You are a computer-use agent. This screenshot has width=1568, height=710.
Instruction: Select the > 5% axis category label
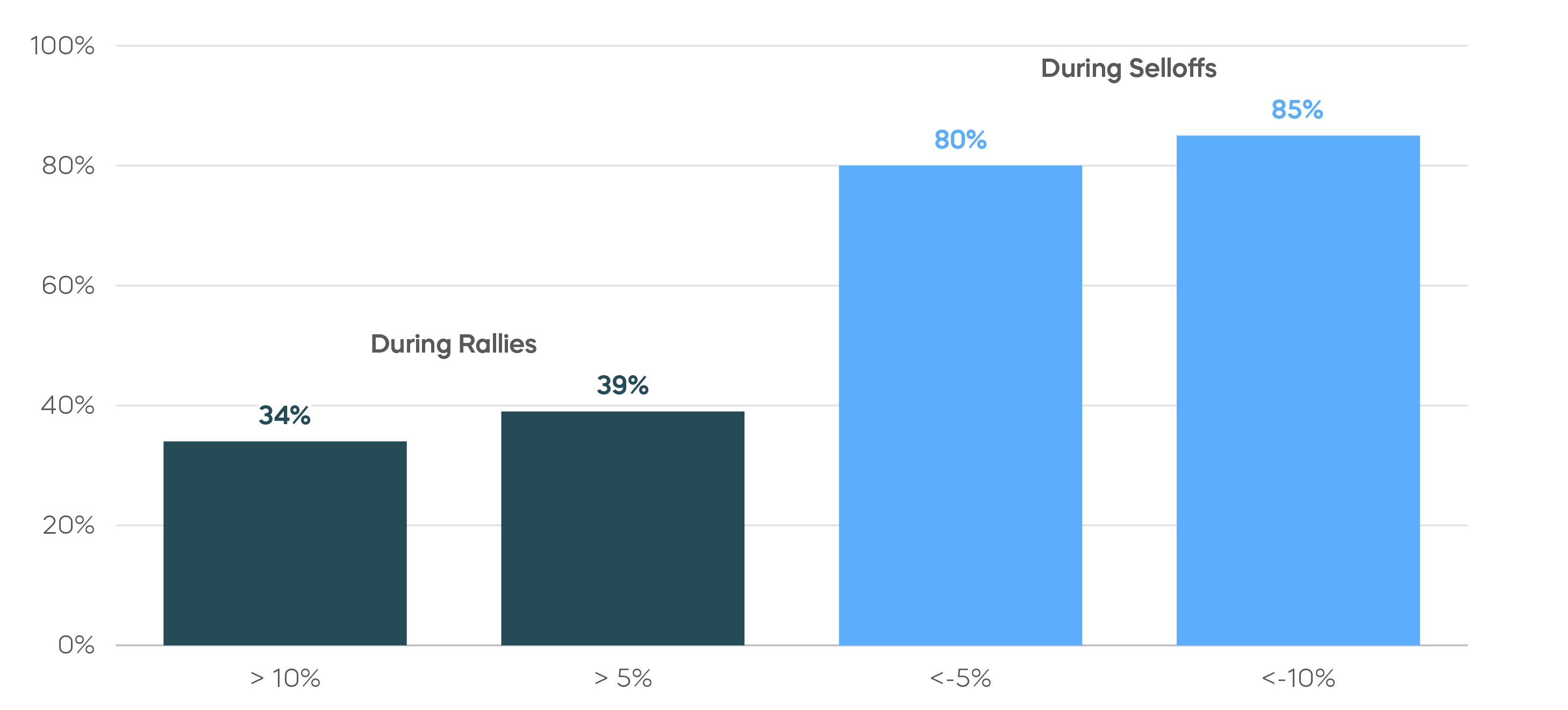point(622,678)
